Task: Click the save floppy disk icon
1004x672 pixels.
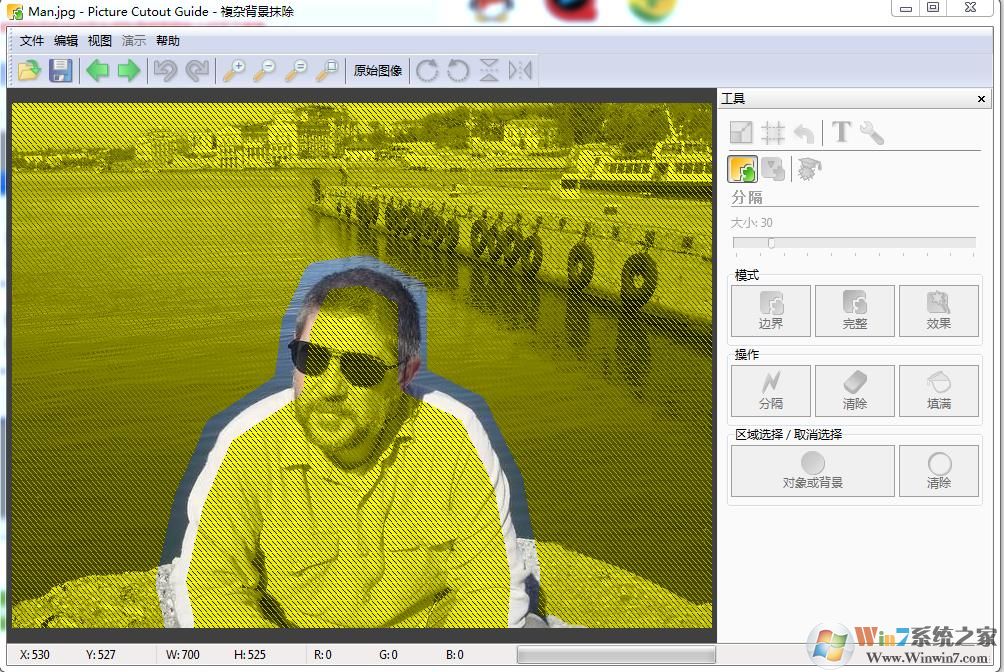Action: pos(60,70)
